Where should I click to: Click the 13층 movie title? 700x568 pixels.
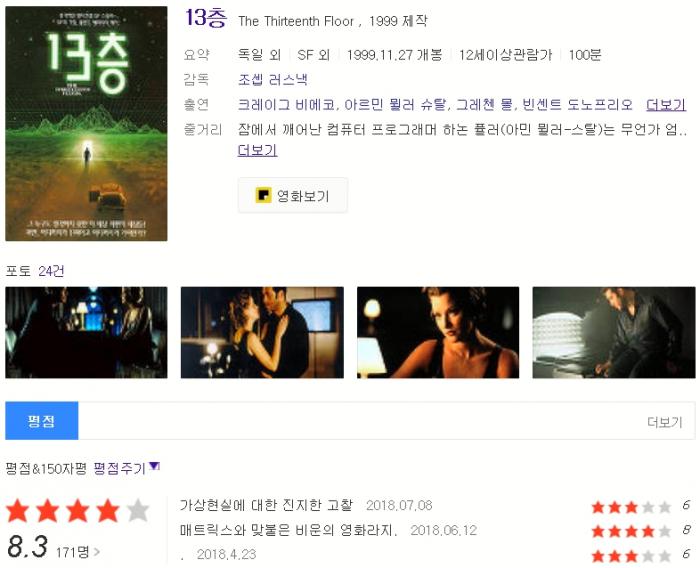tap(206, 18)
